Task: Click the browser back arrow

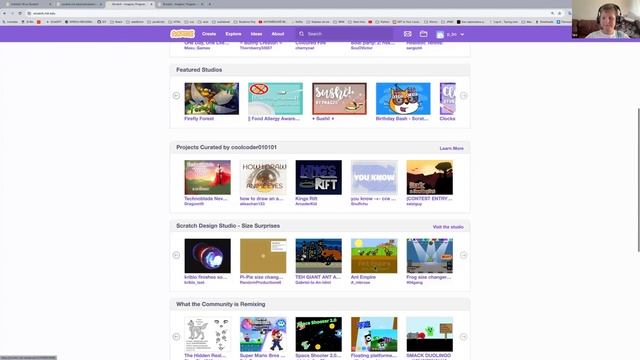Action: (4, 13)
